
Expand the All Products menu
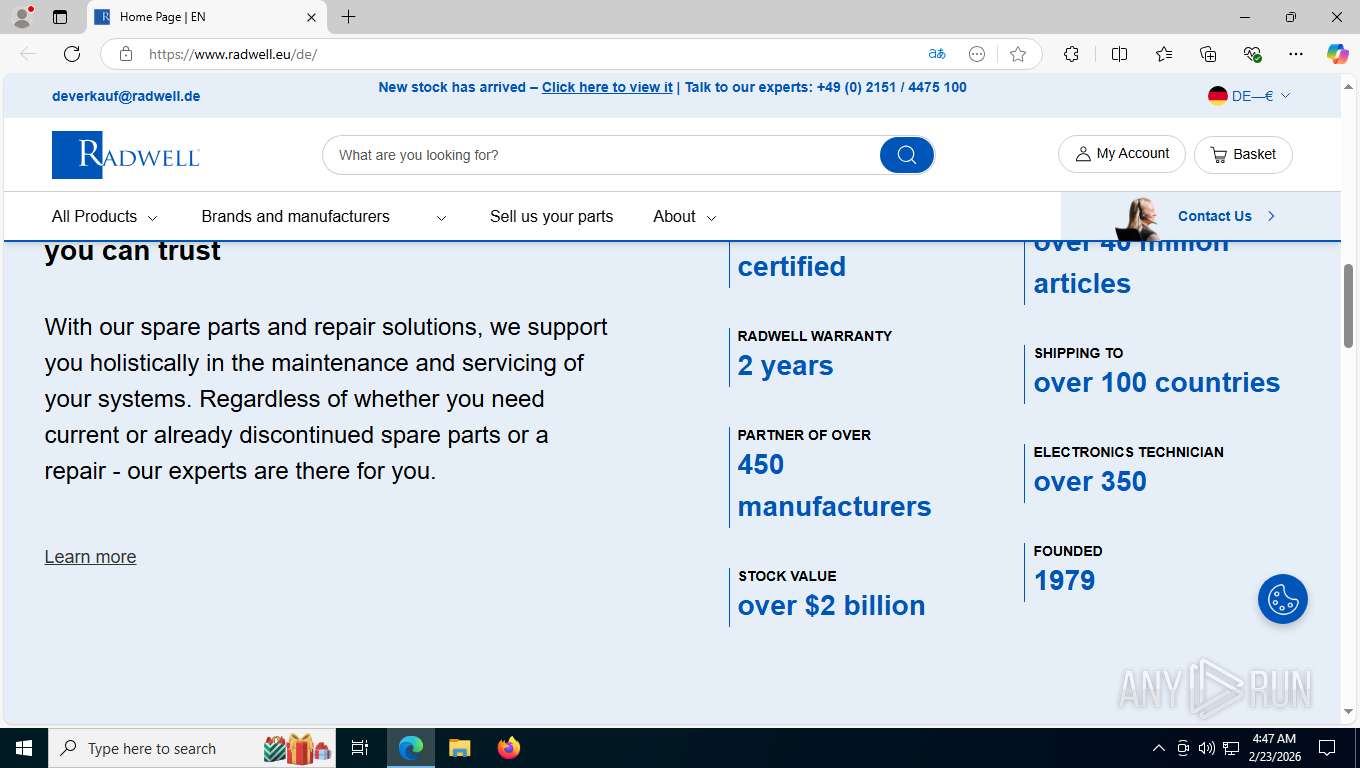coord(105,216)
